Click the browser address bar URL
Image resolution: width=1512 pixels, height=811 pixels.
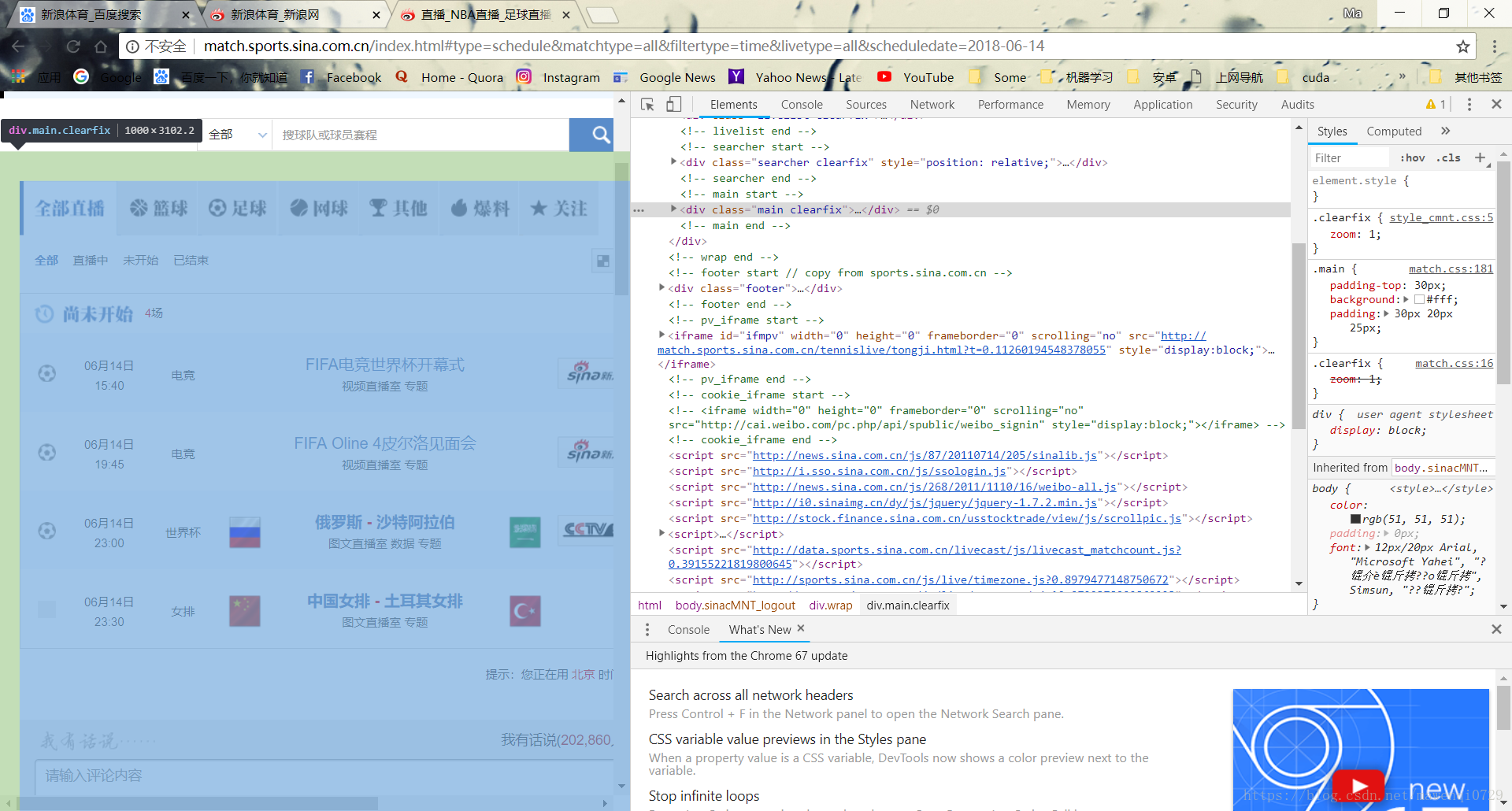[x=624, y=46]
